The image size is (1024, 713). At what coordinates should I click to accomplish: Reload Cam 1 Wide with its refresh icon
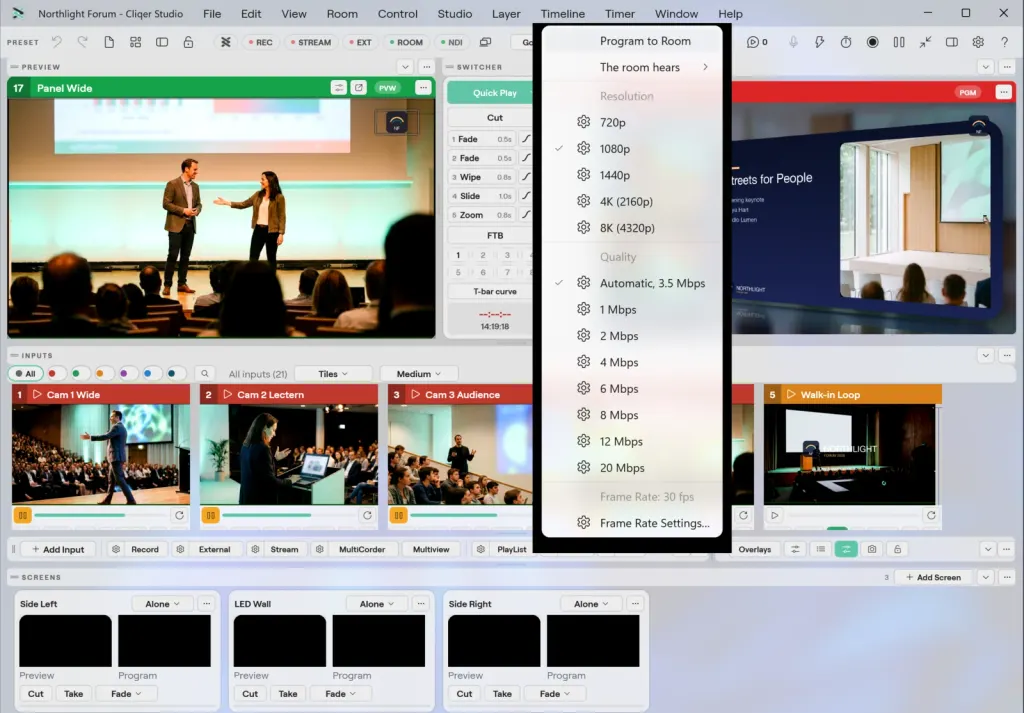(179, 515)
